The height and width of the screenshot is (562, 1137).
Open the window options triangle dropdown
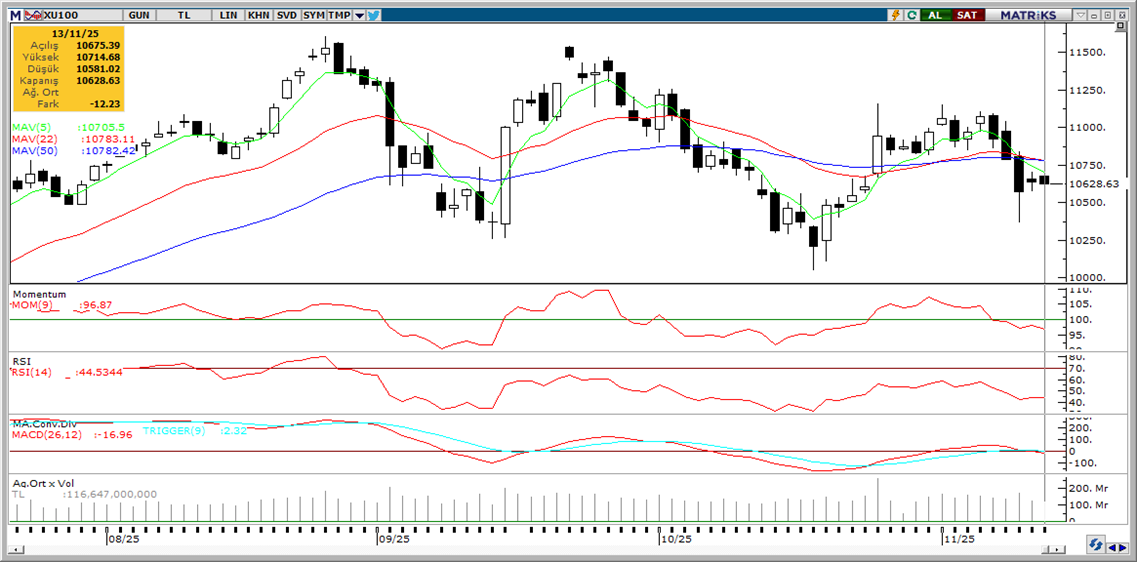coord(1082,15)
